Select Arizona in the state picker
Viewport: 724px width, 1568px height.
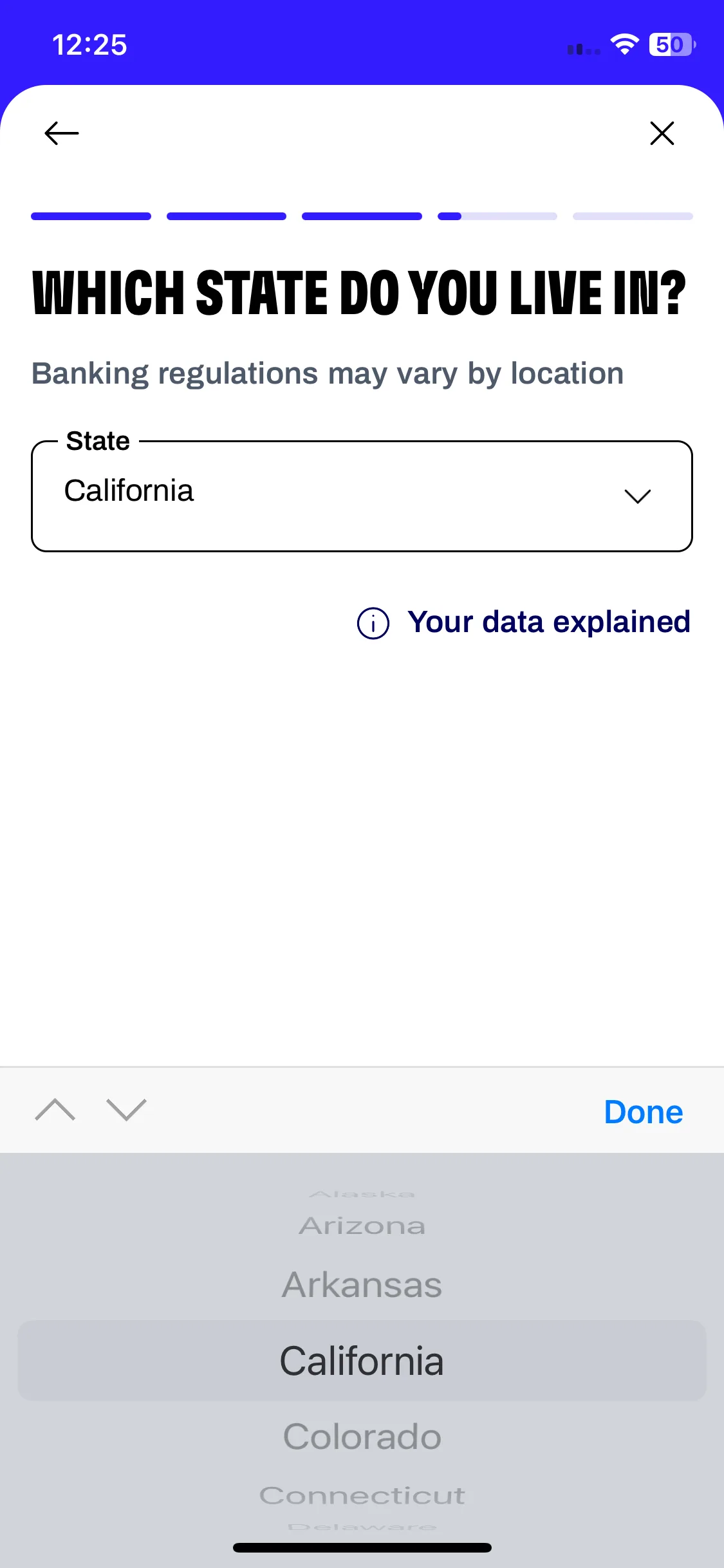coord(362,1226)
